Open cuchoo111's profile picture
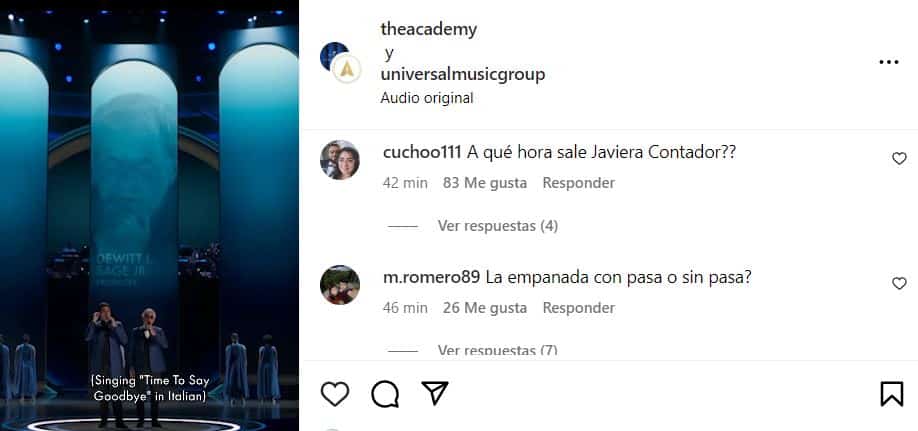 point(340,160)
